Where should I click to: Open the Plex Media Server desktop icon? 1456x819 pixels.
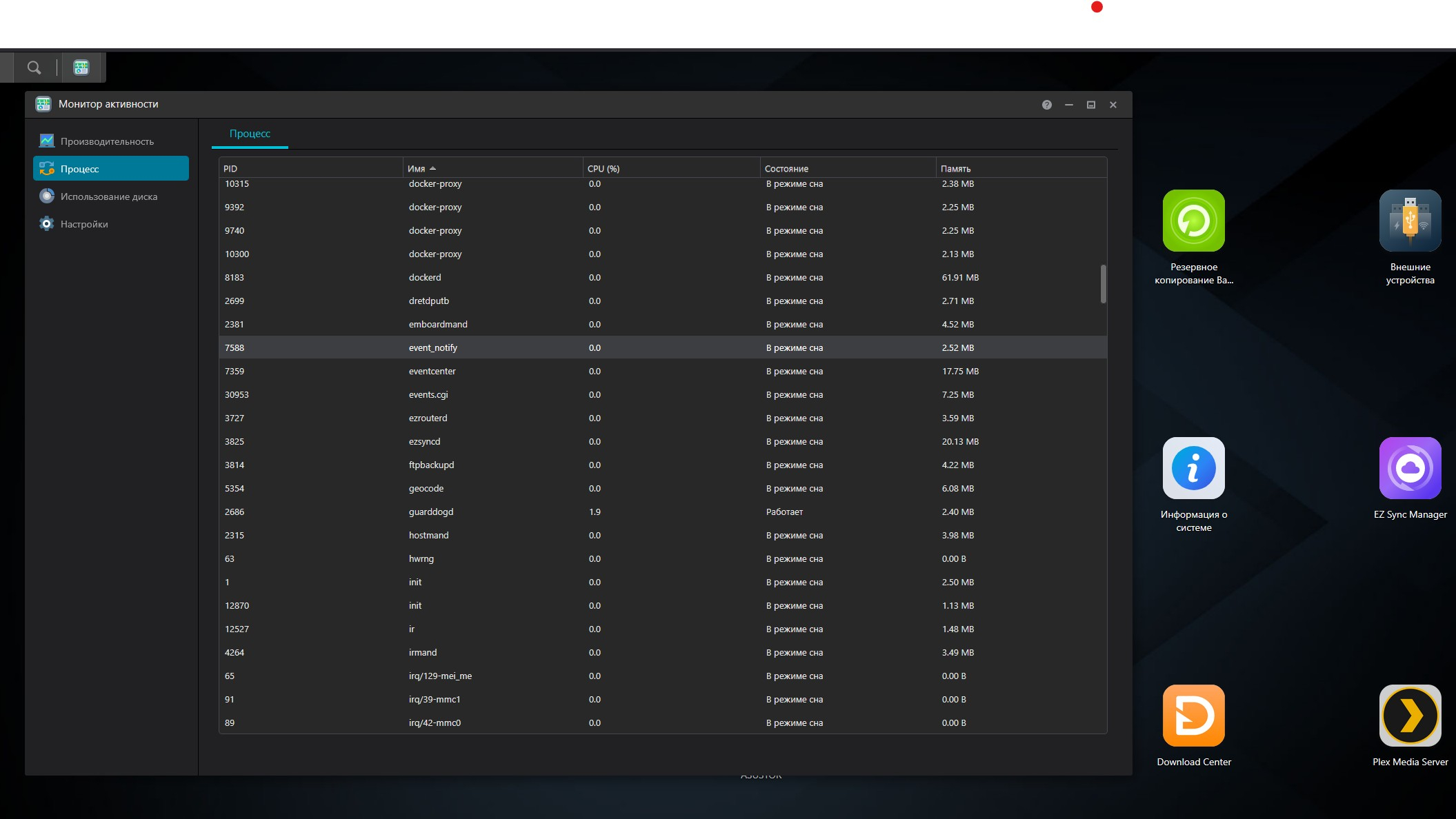click(x=1410, y=716)
